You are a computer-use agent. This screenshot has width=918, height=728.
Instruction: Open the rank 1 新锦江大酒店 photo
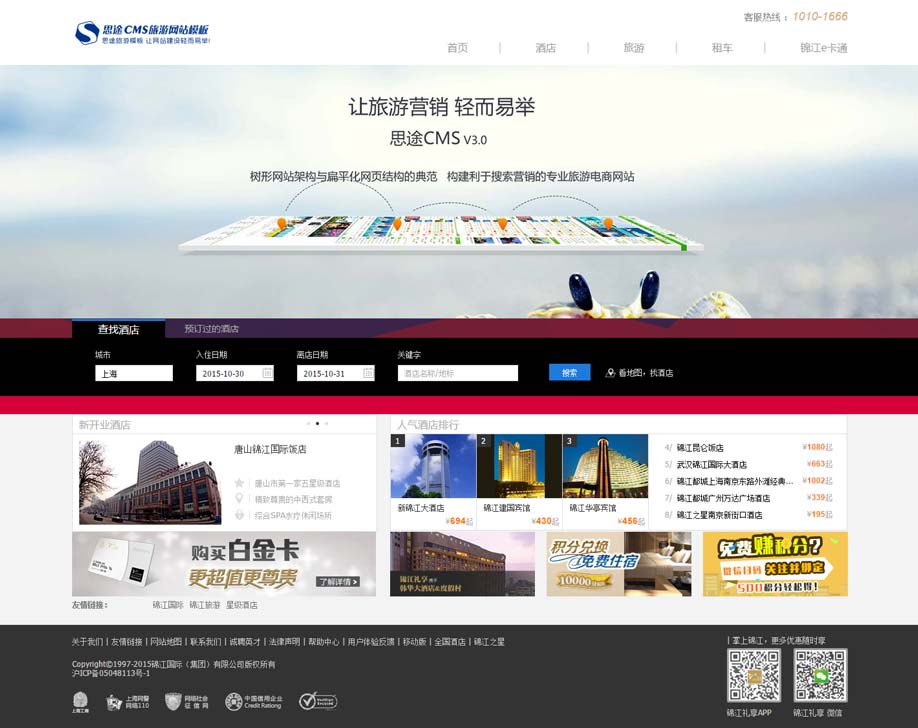pyautogui.click(x=433, y=466)
